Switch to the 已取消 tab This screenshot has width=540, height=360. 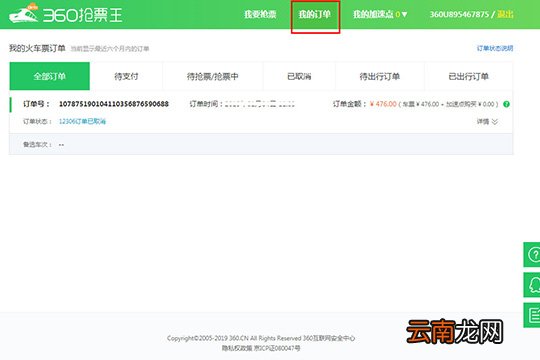[299, 76]
